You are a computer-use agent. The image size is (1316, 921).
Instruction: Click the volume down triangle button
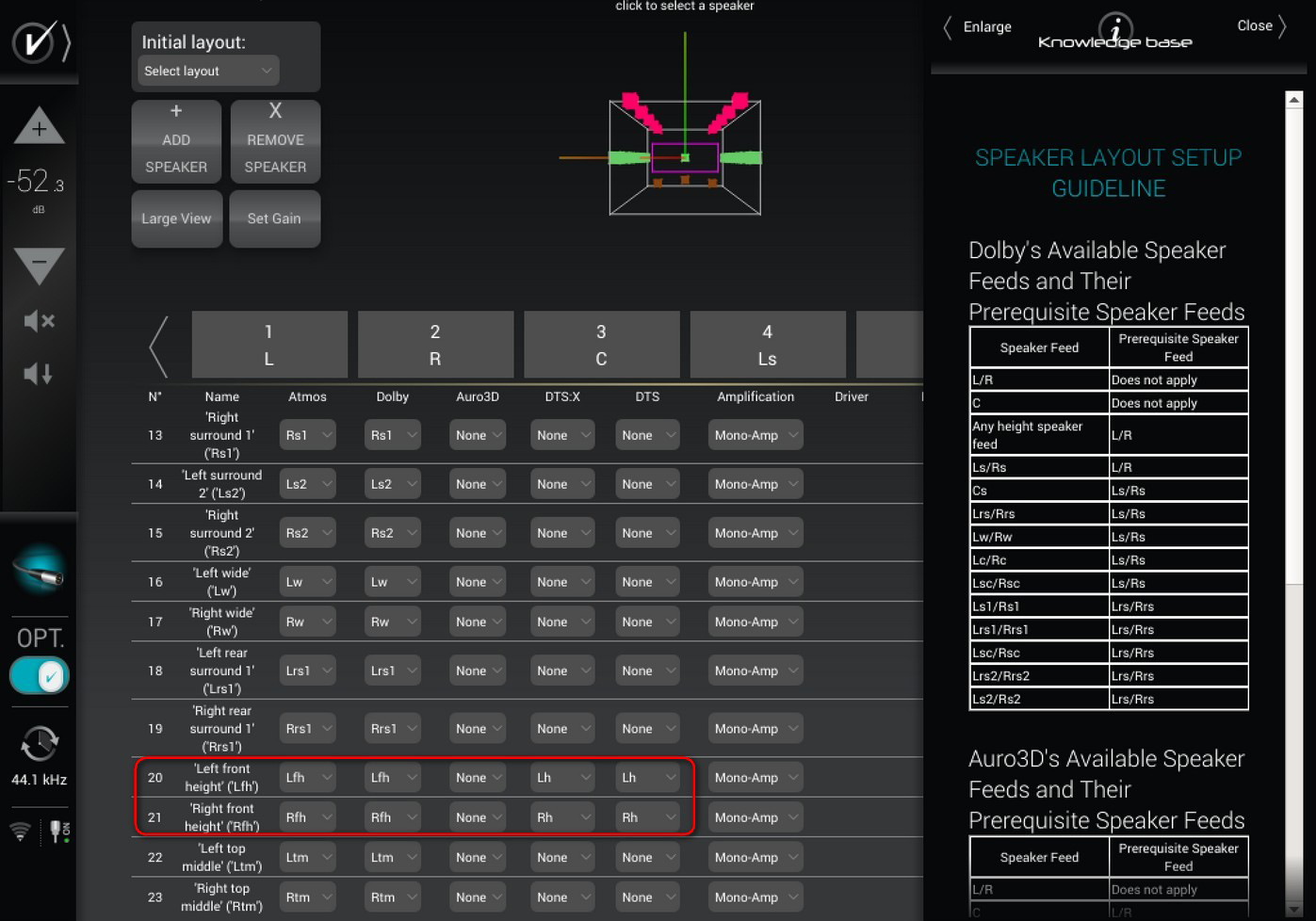(x=39, y=265)
